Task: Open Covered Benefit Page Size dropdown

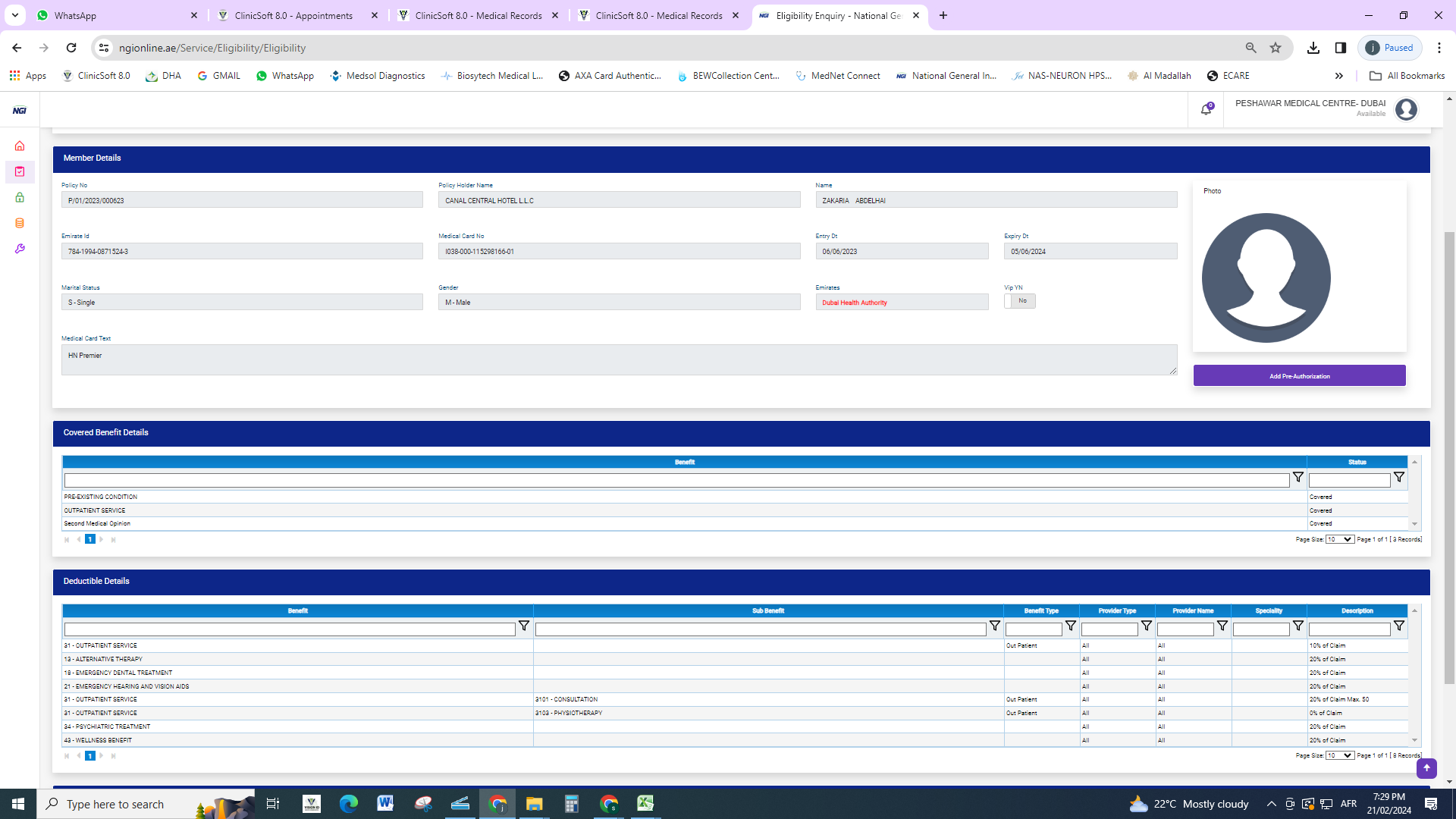Action: (1339, 539)
